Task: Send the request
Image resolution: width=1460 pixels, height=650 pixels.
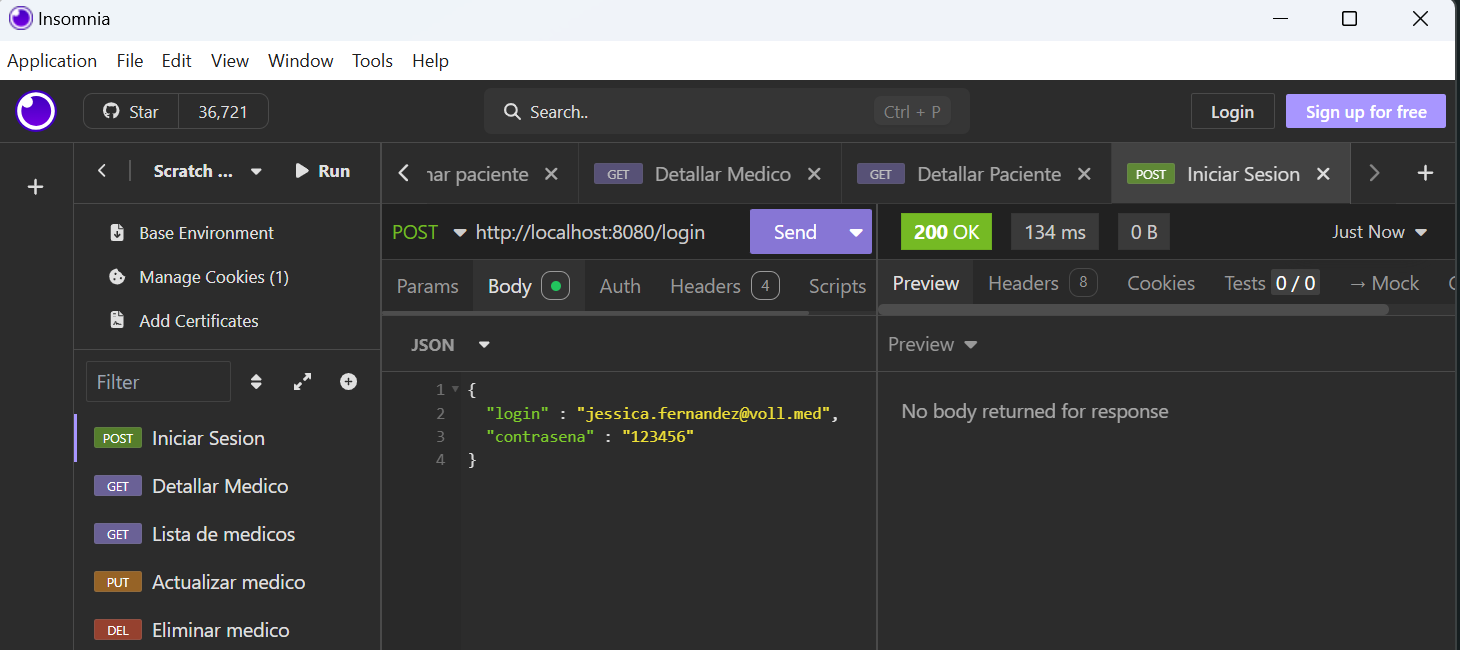Action: (x=795, y=232)
